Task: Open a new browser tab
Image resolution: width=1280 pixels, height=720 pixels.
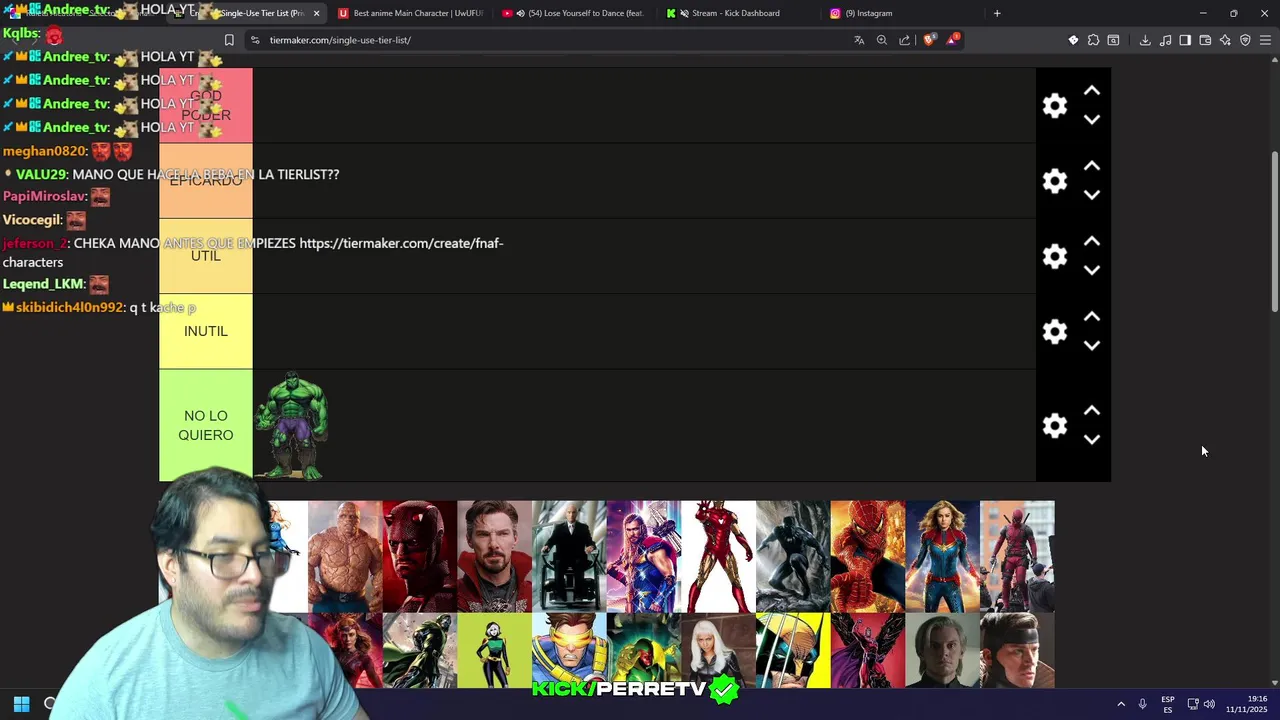Action: pos(997,13)
